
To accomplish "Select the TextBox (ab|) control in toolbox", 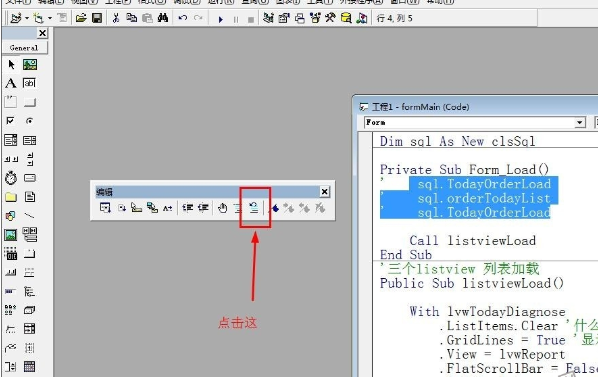I will 29,83.
